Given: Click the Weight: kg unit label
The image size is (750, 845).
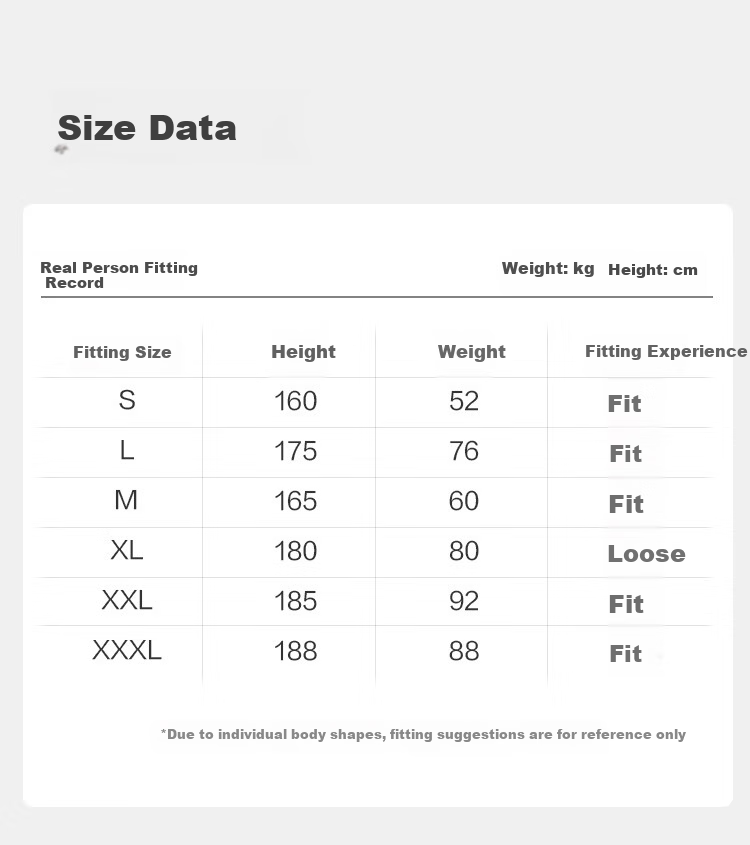Looking at the screenshot, I should 548,268.
